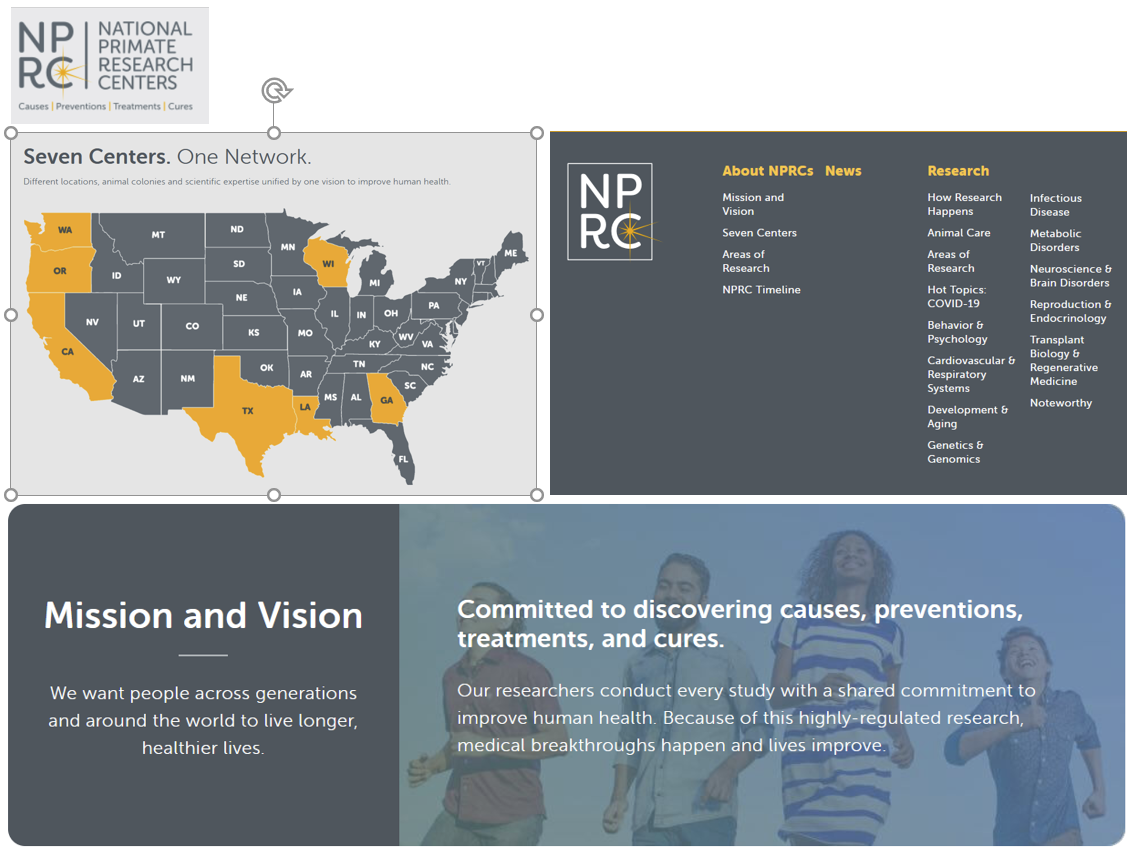This screenshot has height=853, width=1132.
Task: Click Areas of Research under Research
Action: (x=951, y=261)
